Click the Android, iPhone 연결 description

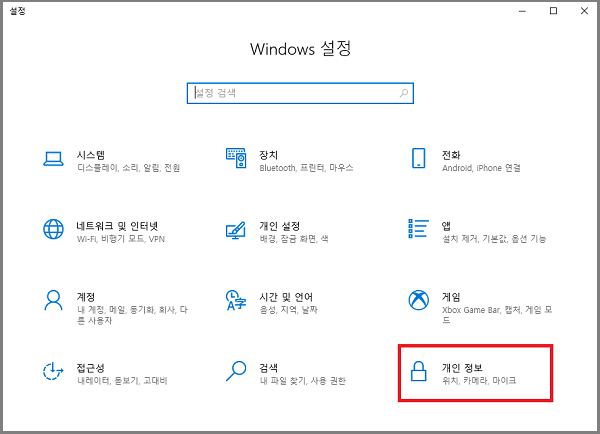(481, 168)
